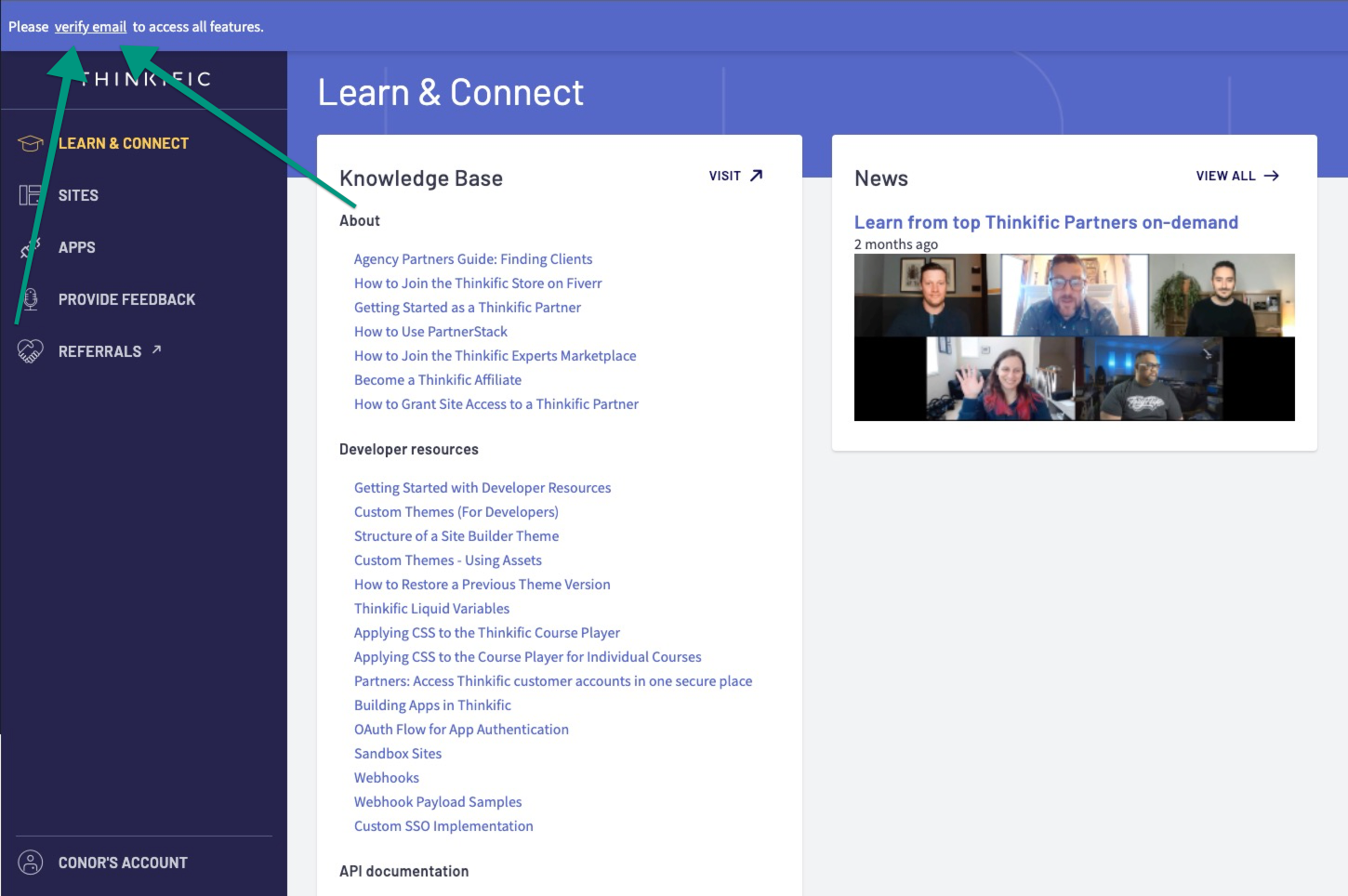The height and width of the screenshot is (896, 1348).
Task: Open Custom Themes (For Developers) article
Action: pos(456,512)
